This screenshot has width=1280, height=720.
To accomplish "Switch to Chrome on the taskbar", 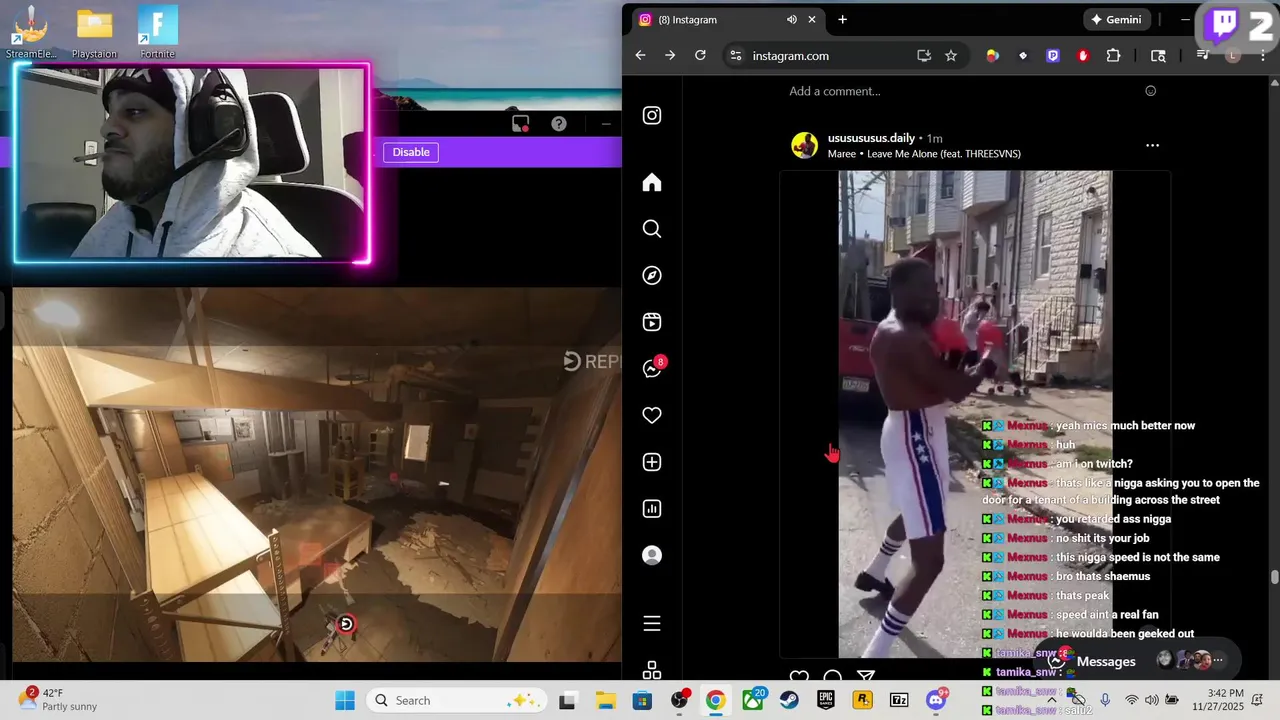I will click(715, 700).
